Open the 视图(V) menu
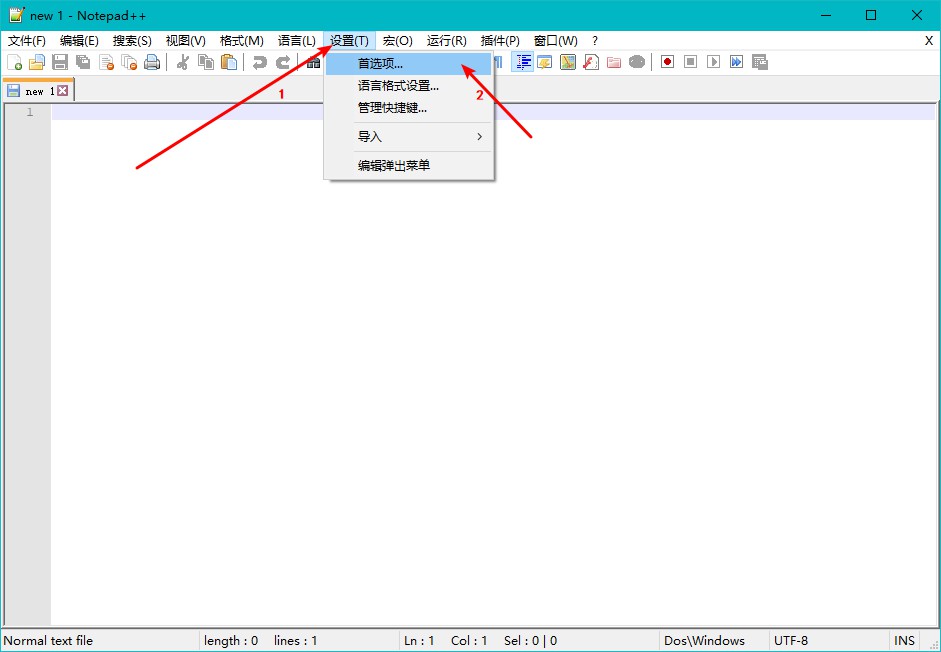The height and width of the screenshot is (652, 941). pyautogui.click(x=185, y=41)
